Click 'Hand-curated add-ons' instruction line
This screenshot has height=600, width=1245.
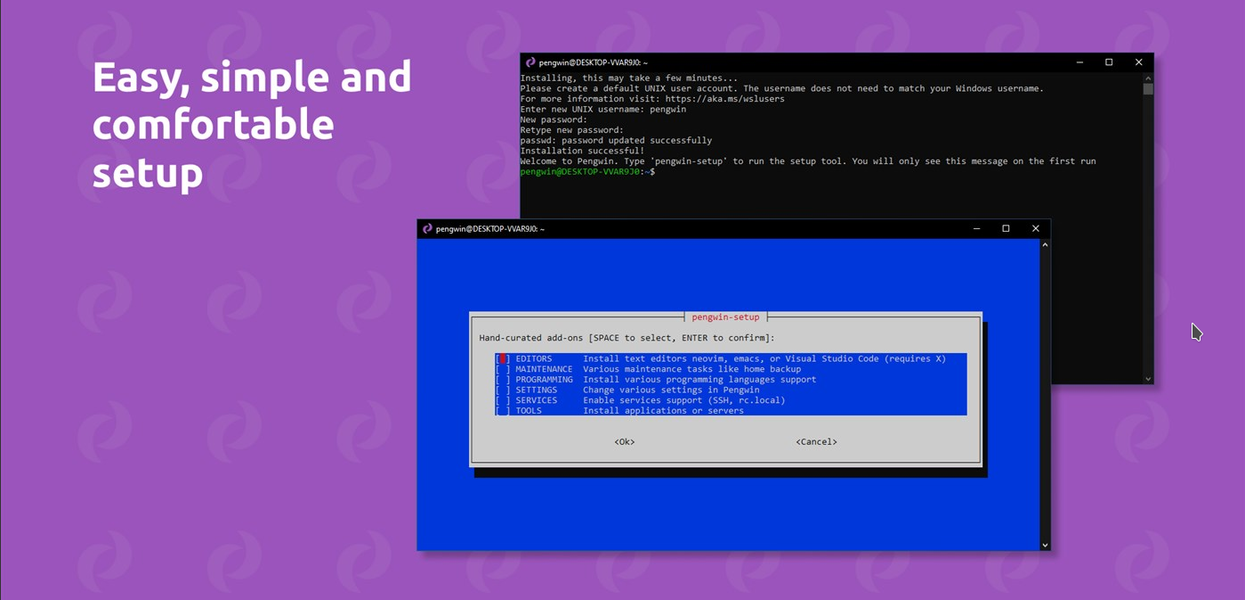(x=627, y=338)
